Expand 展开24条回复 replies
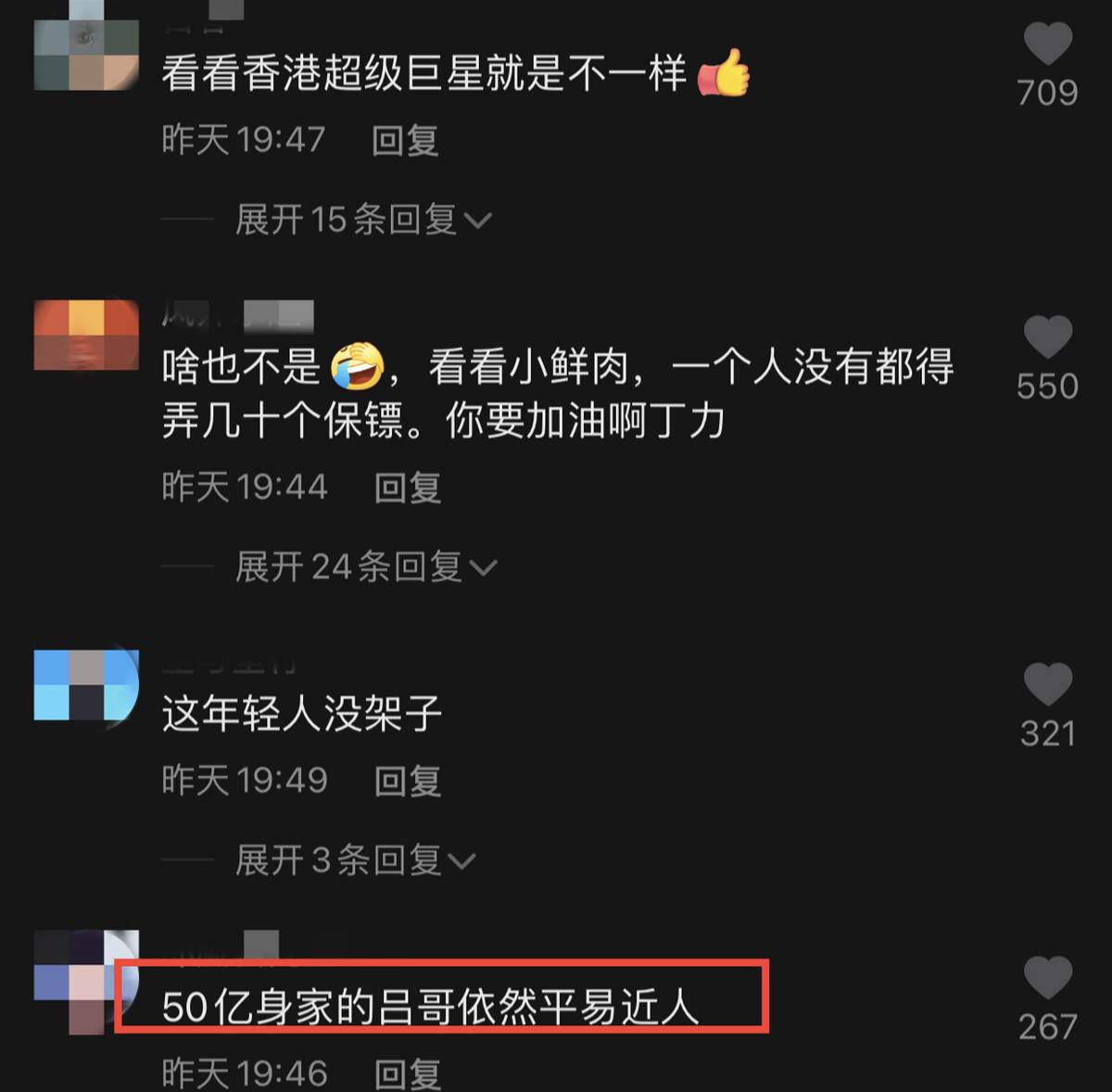The image size is (1112, 1092). pyautogui.click(x=366, y=566)
